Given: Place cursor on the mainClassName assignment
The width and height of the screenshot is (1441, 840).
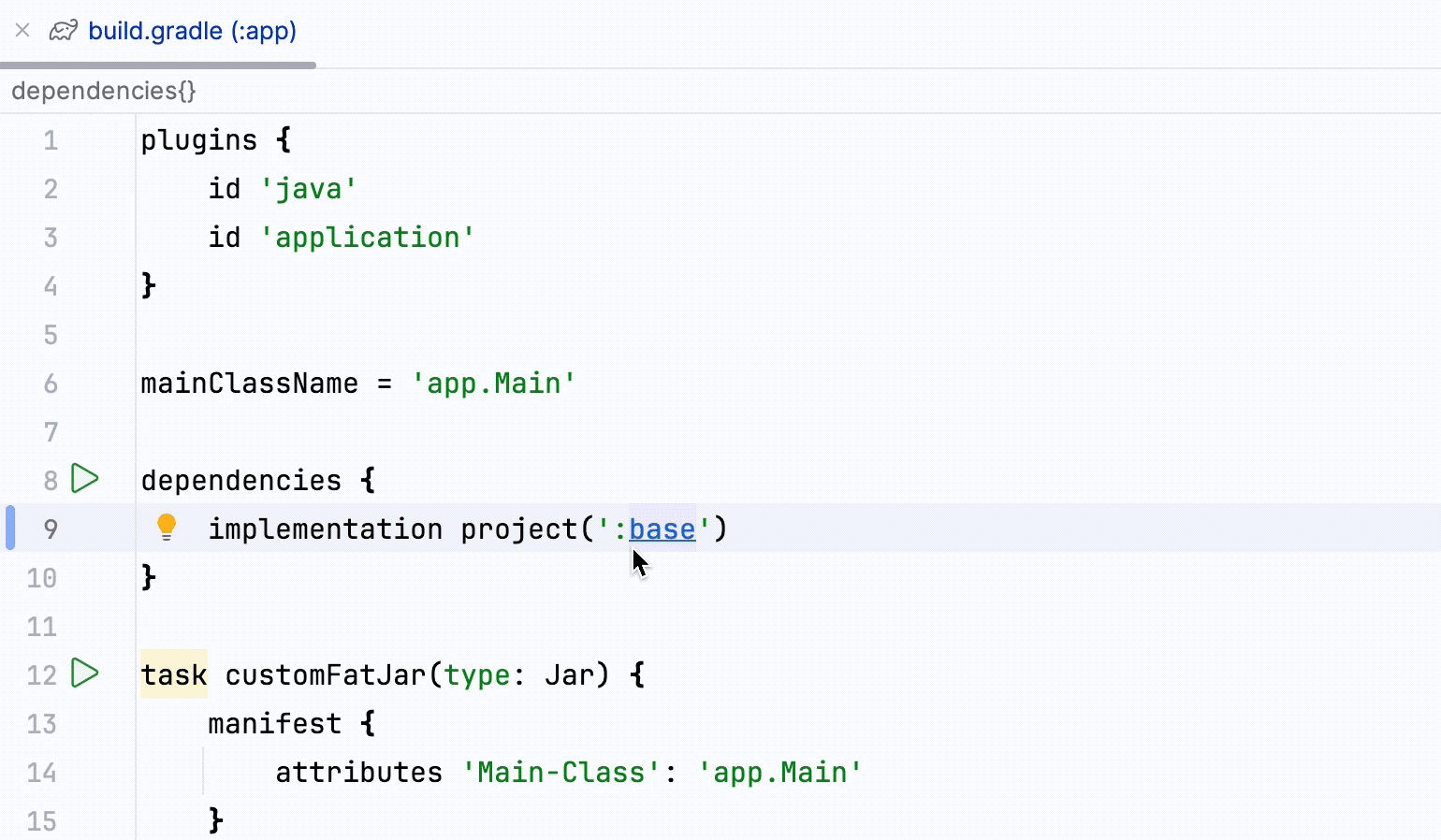Looking at the screenshot, I should 248,383.
